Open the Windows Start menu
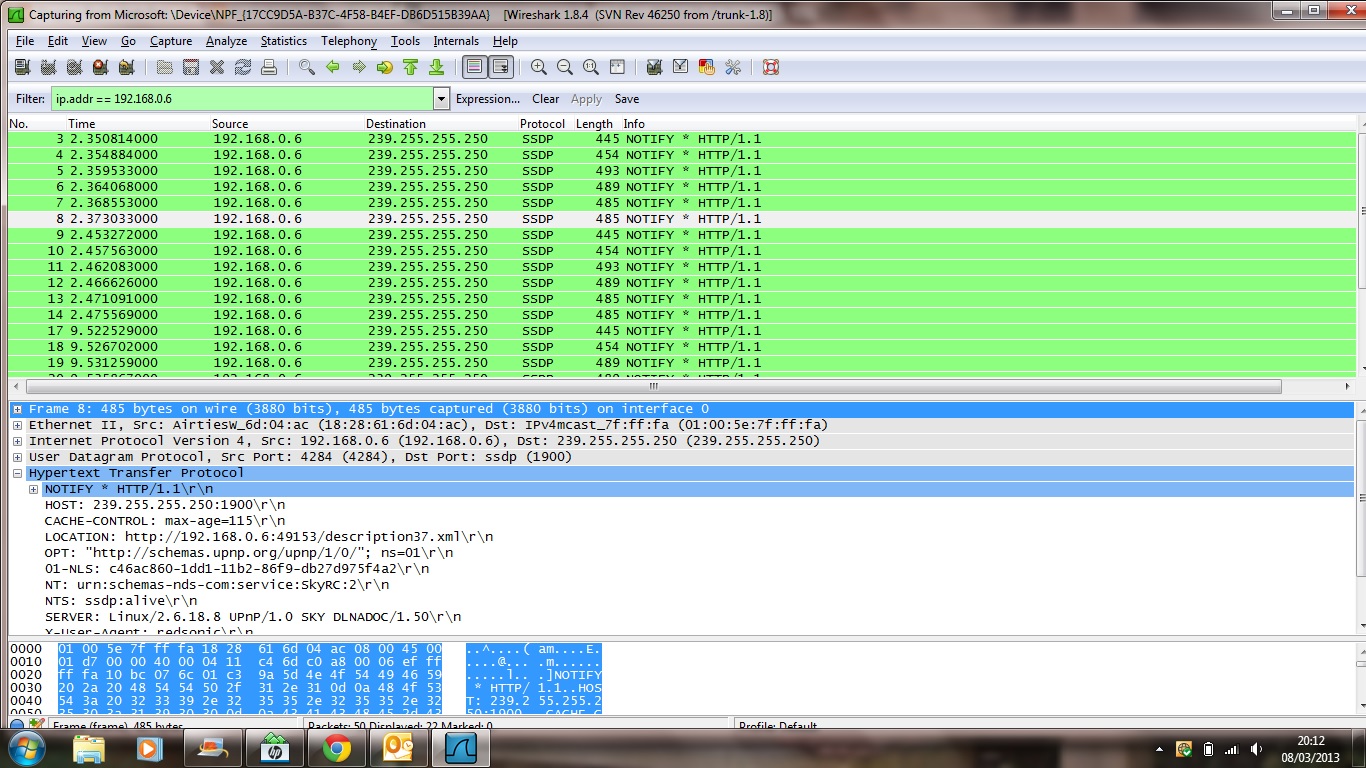The image size is (1366, 768). 25,748
